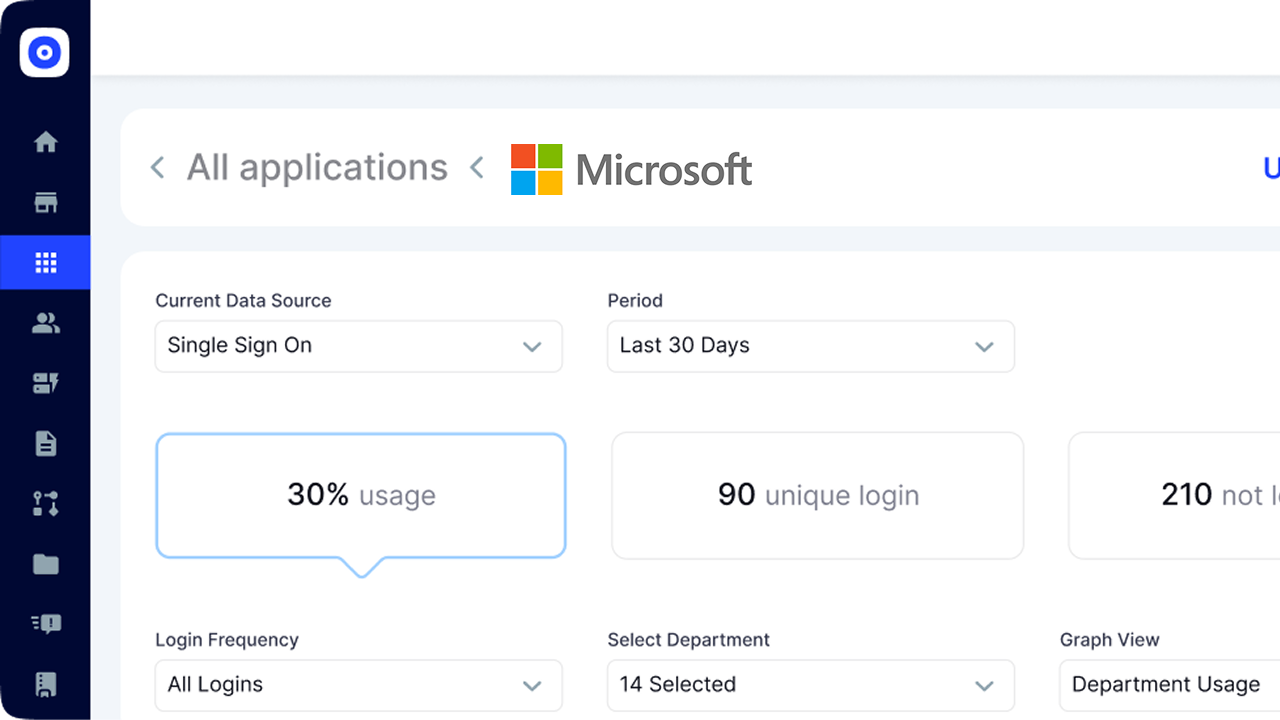Select the highlighted apps grid icon
The width and height of the screenshot is (1280, 720).
click(45, 262)
